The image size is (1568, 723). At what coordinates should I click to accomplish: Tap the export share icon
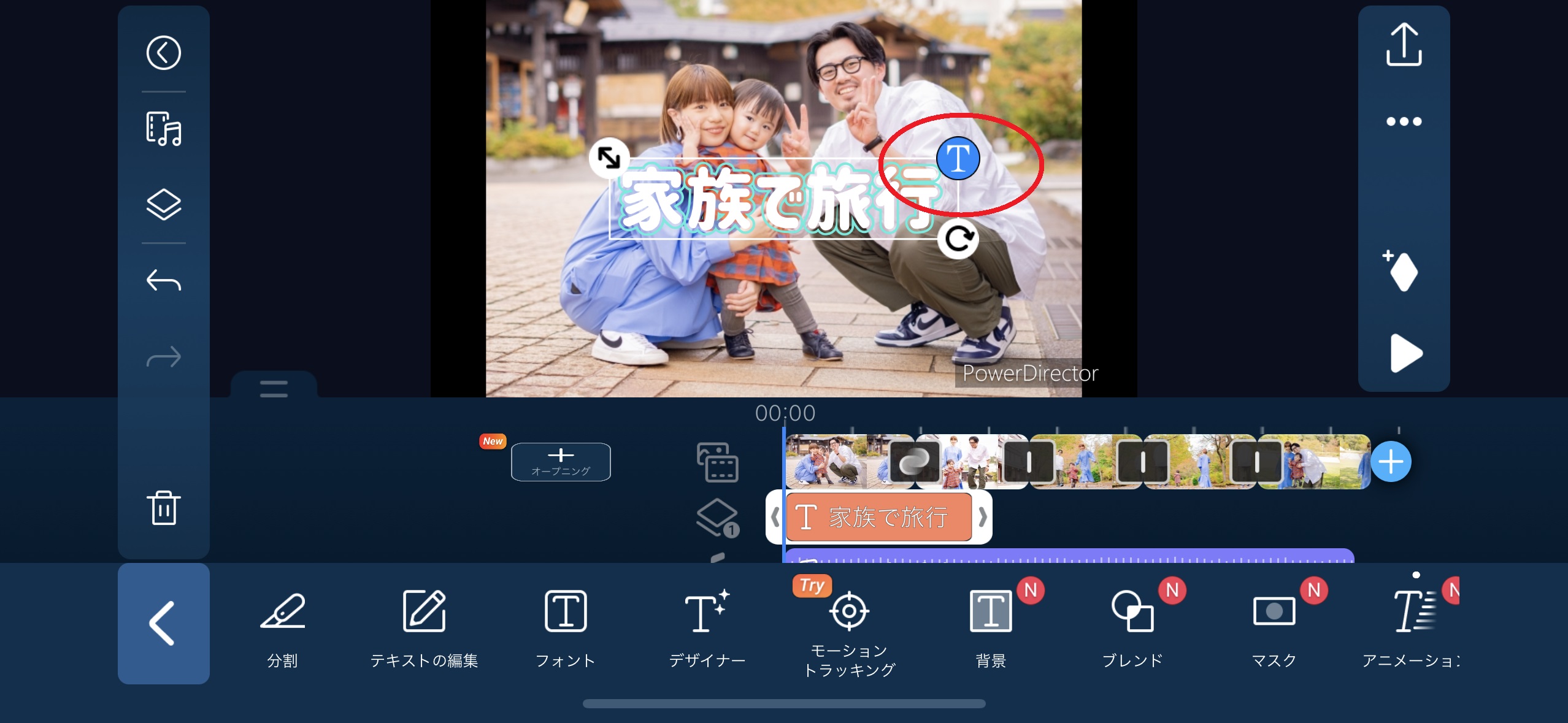[x=1404, y=45]
